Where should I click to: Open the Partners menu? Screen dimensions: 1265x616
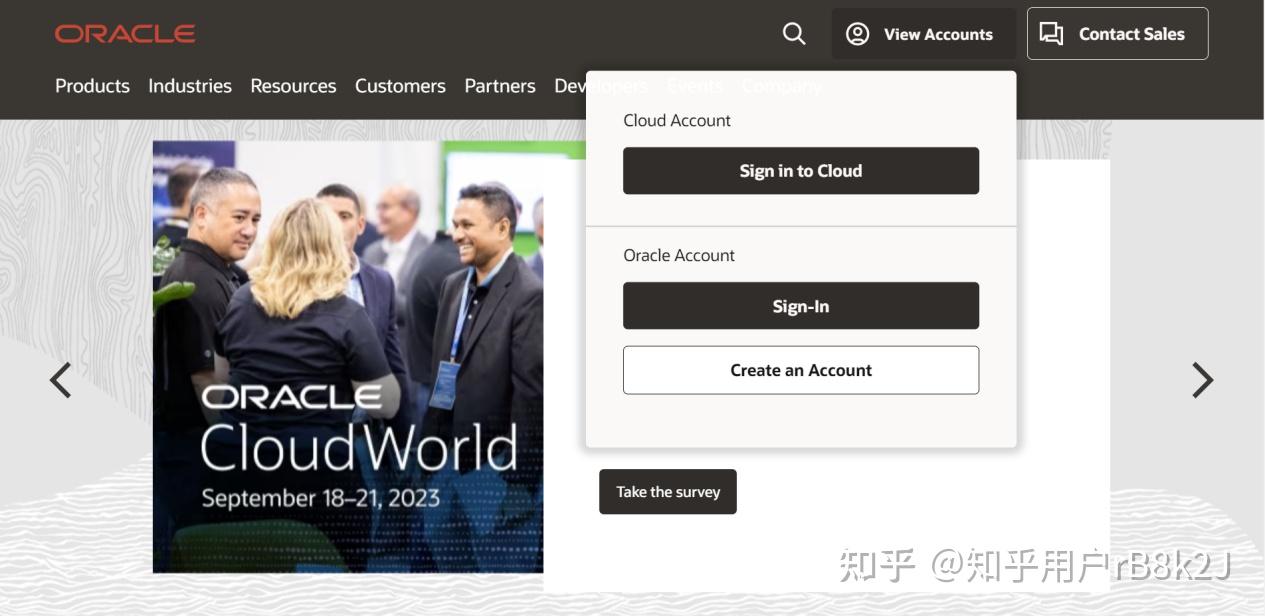(500, 86)
